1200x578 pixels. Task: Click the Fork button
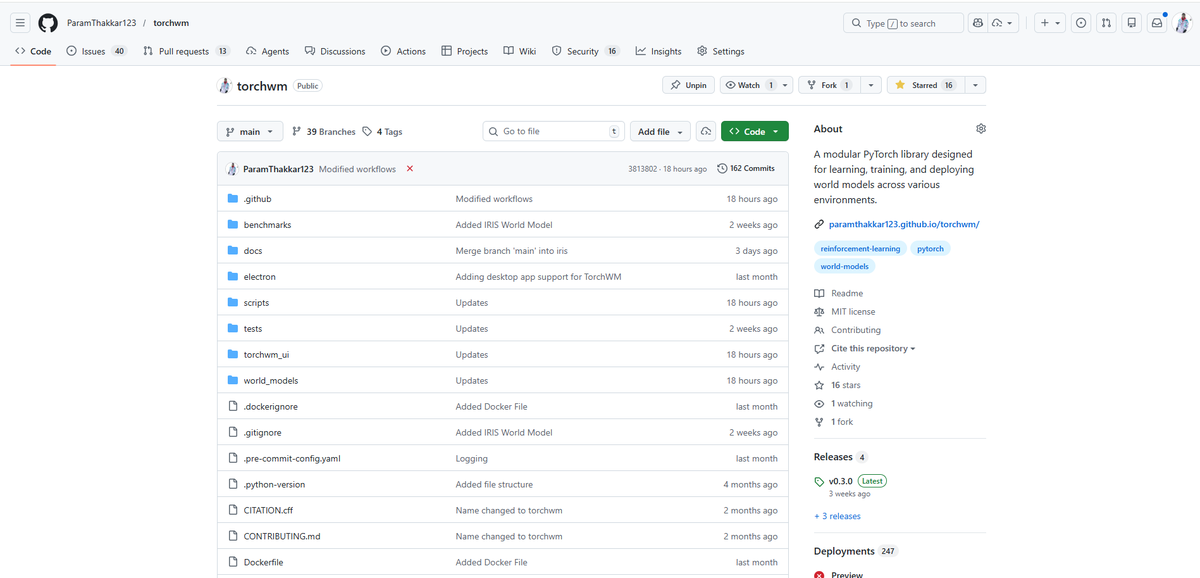coord(829,85)
